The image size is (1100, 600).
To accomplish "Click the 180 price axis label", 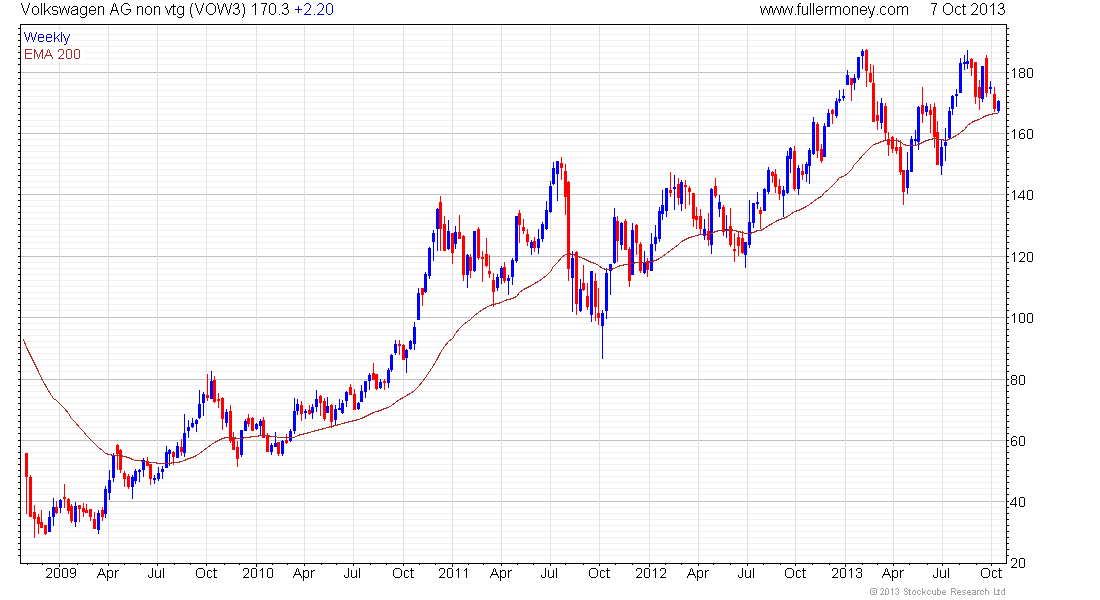I will [1021, 73].
